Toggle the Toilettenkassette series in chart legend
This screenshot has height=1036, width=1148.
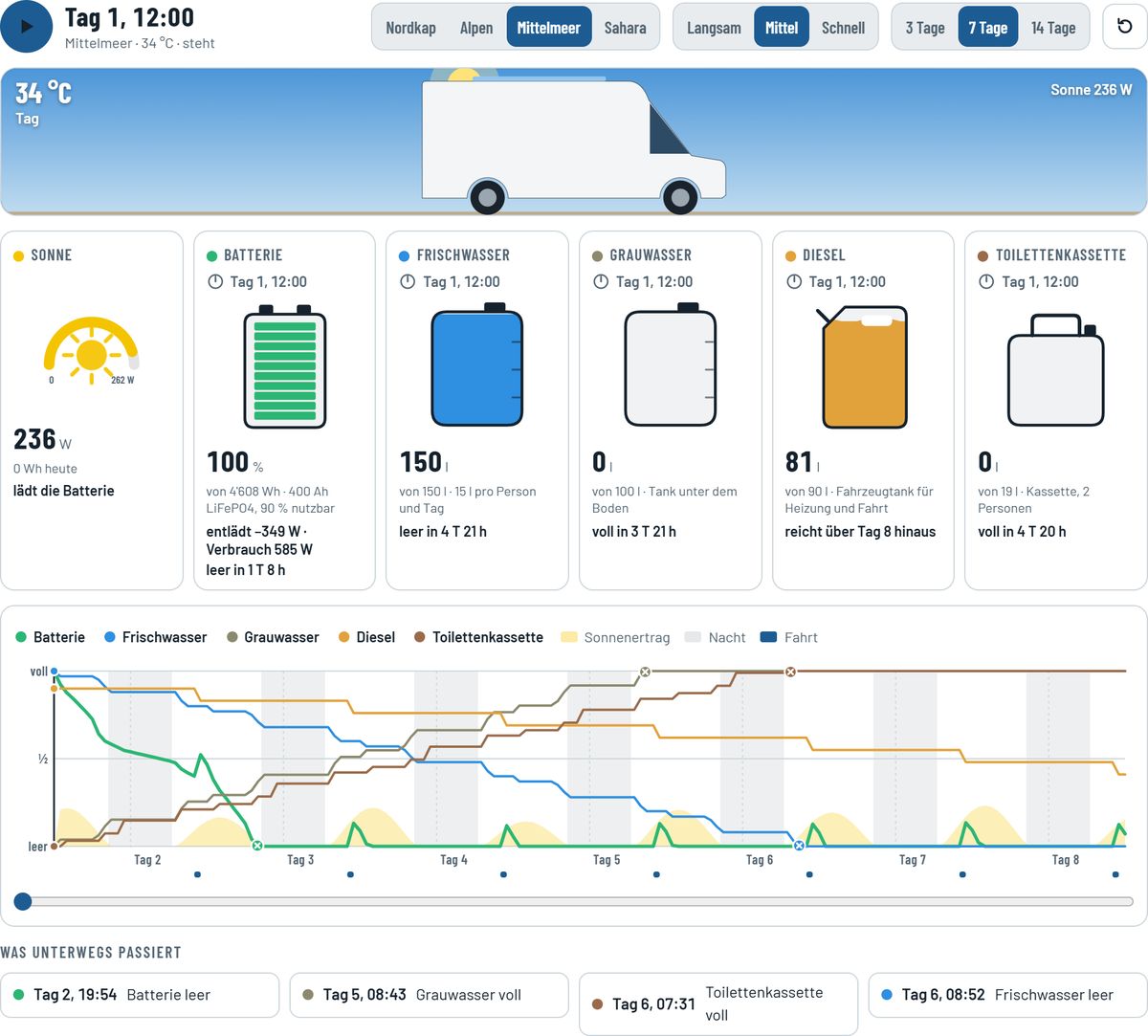[478, 637]
